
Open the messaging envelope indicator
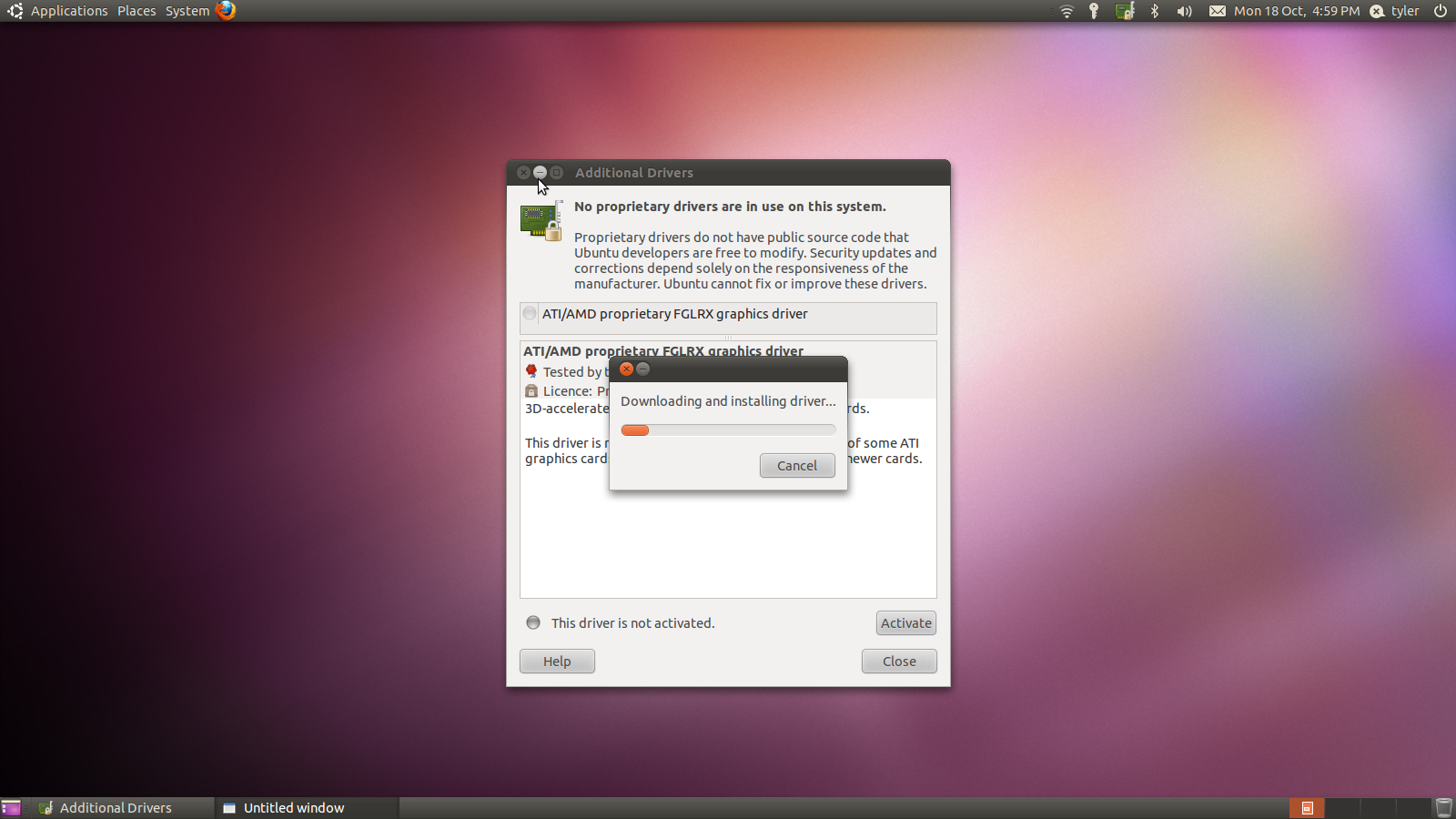pos(1217,11)
